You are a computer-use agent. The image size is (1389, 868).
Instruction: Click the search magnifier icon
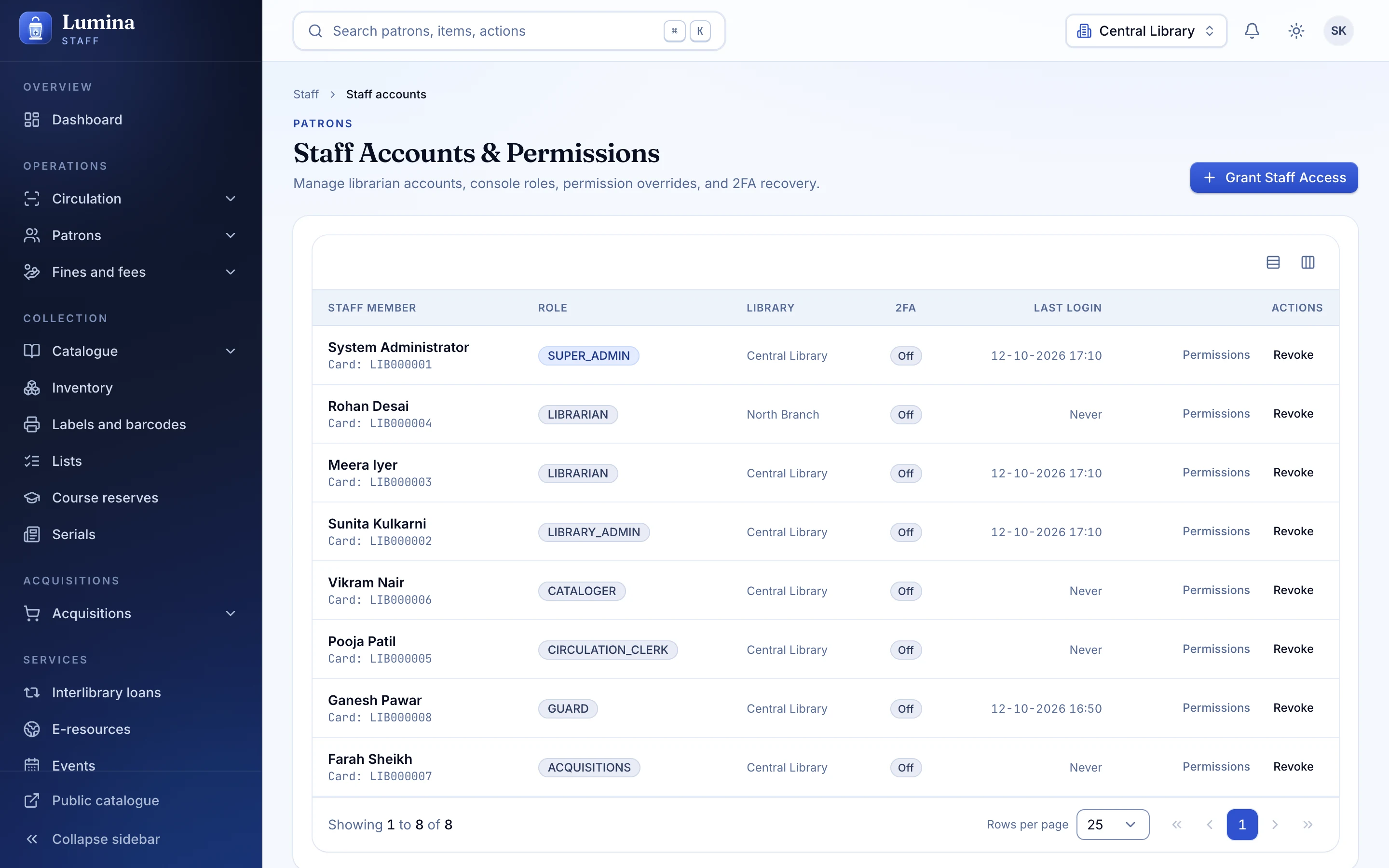pos(315,31)
